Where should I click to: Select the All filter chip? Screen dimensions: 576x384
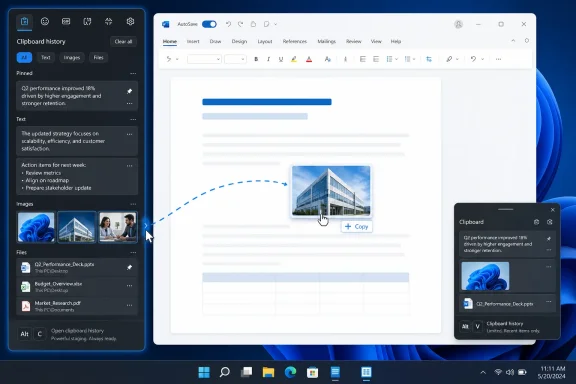(24, 58)
